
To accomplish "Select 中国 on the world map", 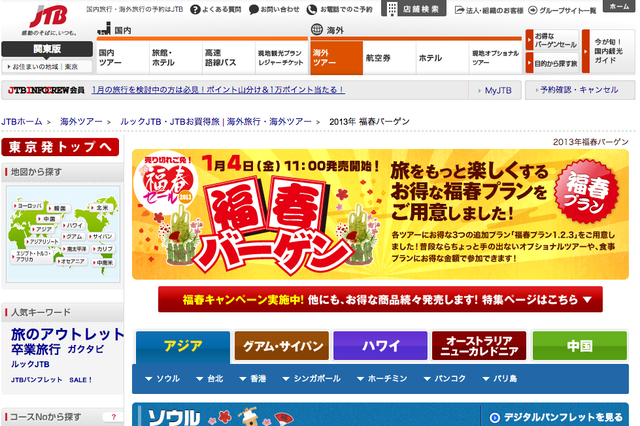I will click(x=47, y=219).
